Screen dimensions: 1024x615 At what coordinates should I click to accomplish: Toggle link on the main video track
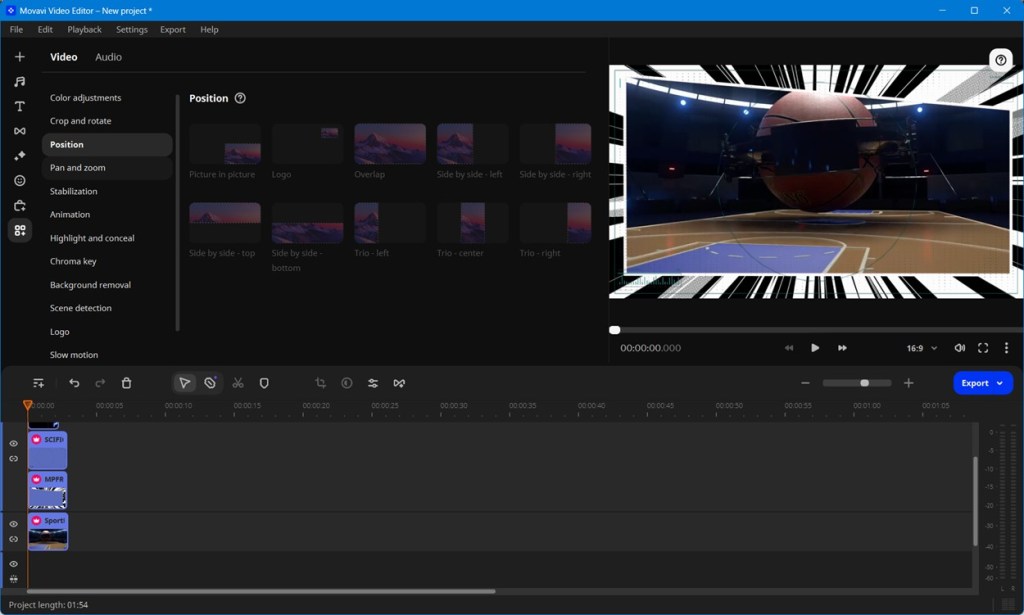click(13, 539)
